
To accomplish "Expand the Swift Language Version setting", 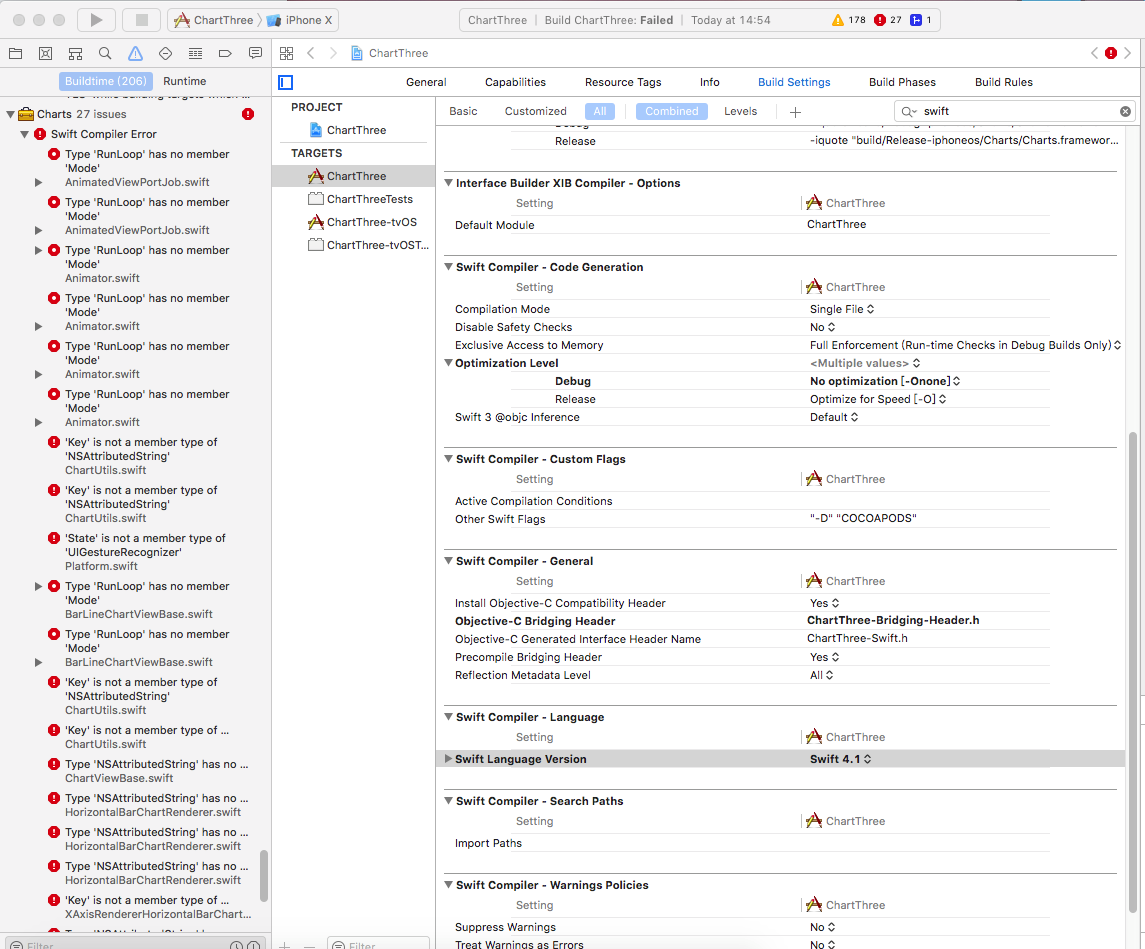I will (448, 758).
